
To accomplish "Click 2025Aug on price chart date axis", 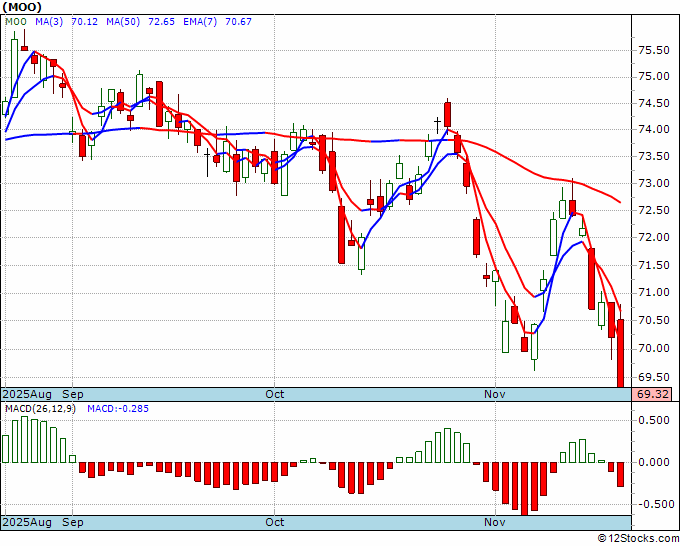I will click(x=27, y=395).
